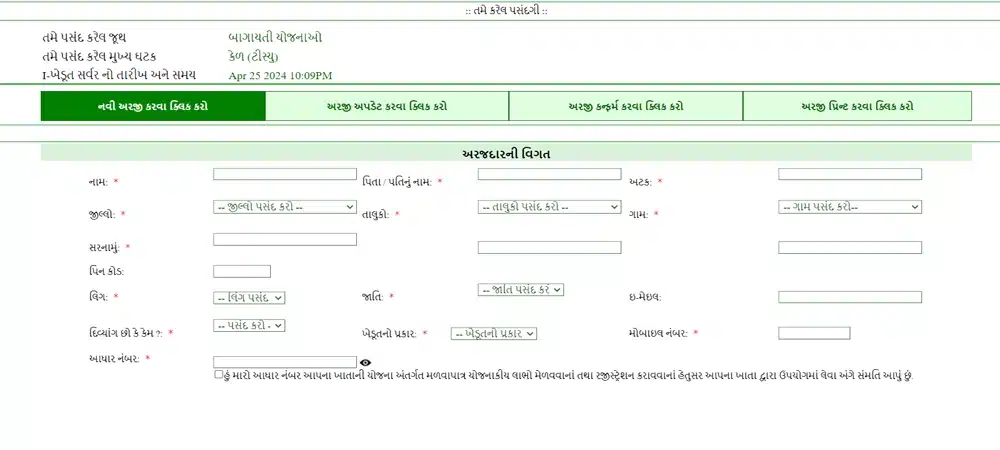Expand the દિવ્યાંગ (disability) dropdown
The height and width of the screenshot is (450, 1000).
click(250, 326)
